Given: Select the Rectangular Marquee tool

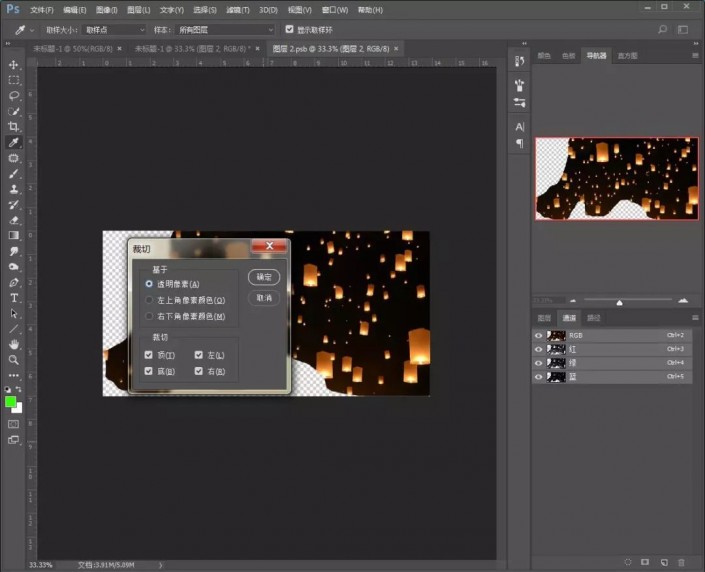Looking at the screenshot, I should [x=13, y=80].
